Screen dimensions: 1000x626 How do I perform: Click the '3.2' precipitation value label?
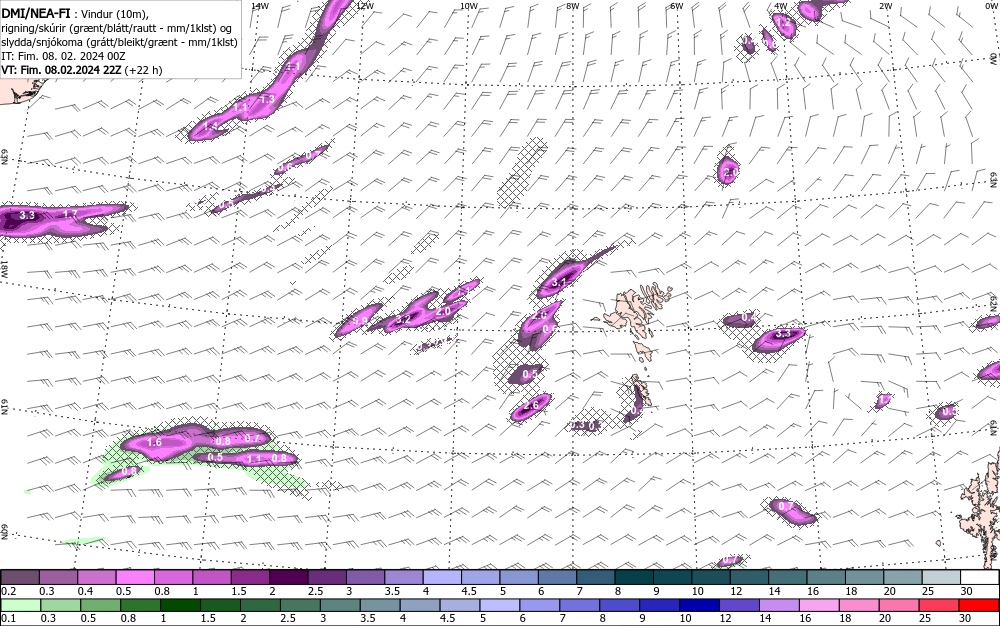click(403, 319)
